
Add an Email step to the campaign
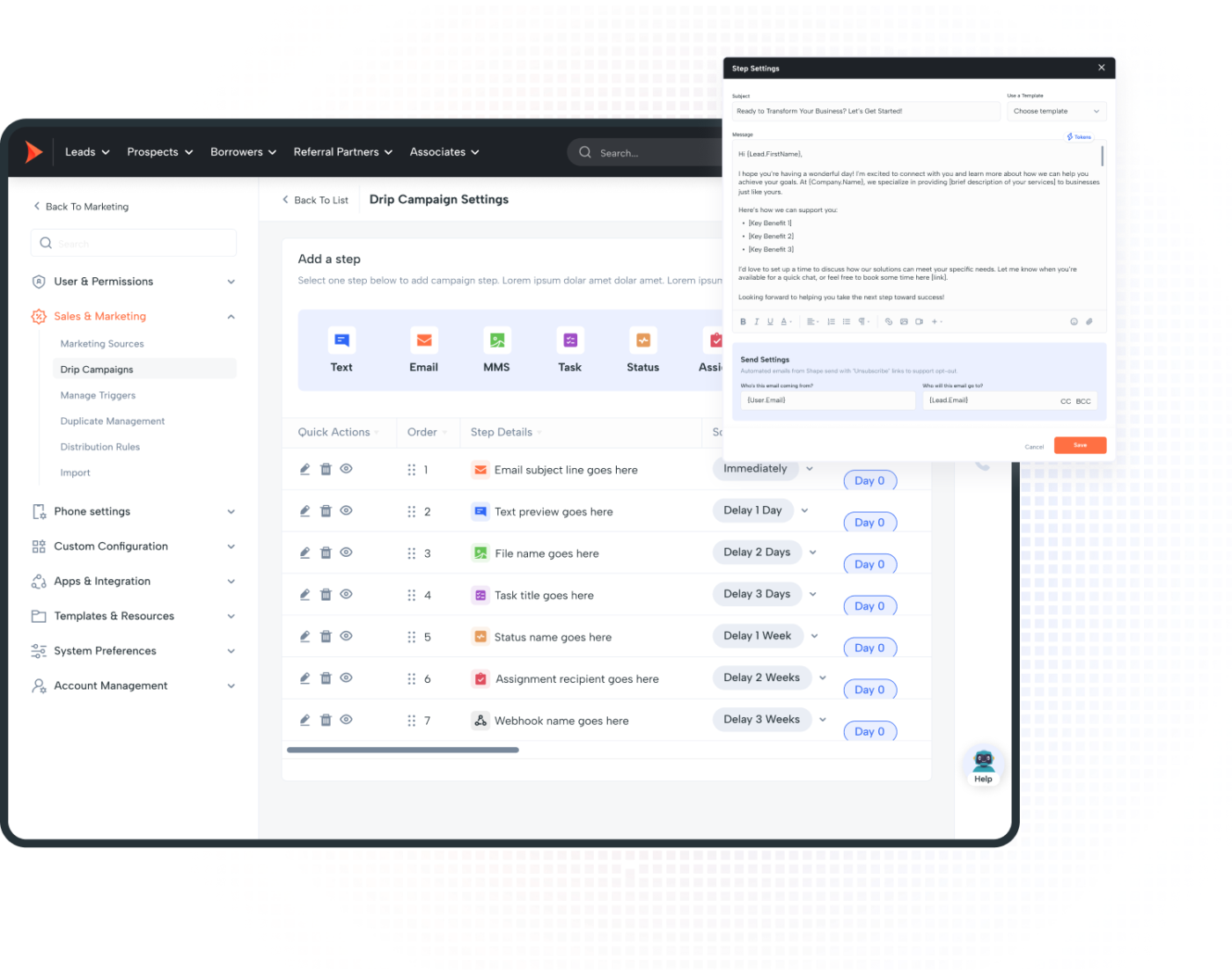(423, 350)
